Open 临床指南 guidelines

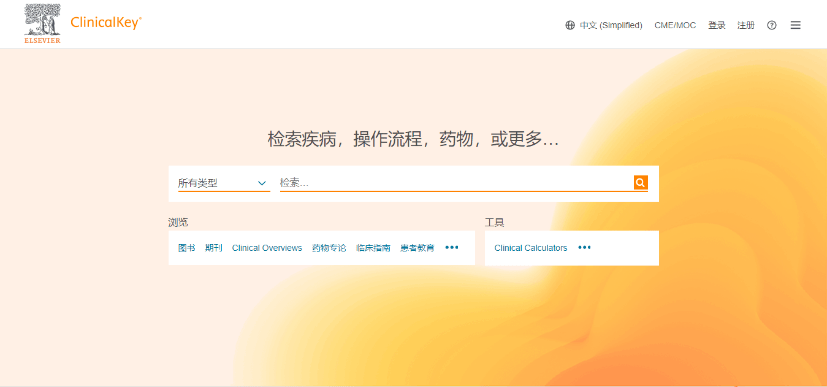click(x=373, y=248)
